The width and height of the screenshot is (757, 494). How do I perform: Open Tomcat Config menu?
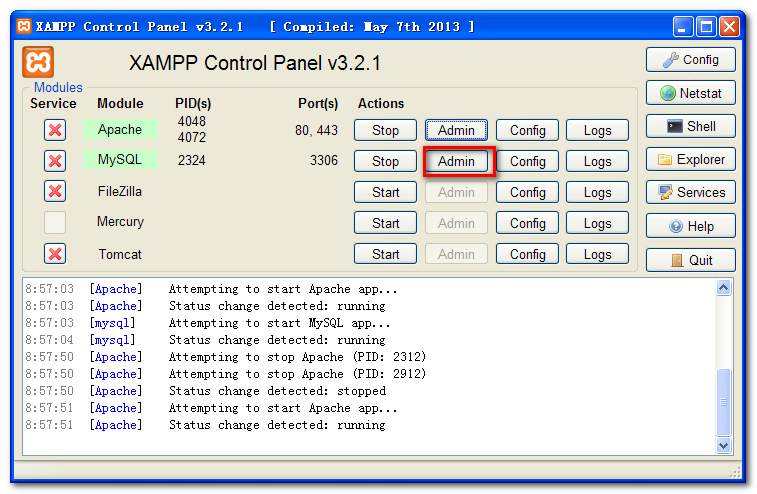(x=527, y=254)
